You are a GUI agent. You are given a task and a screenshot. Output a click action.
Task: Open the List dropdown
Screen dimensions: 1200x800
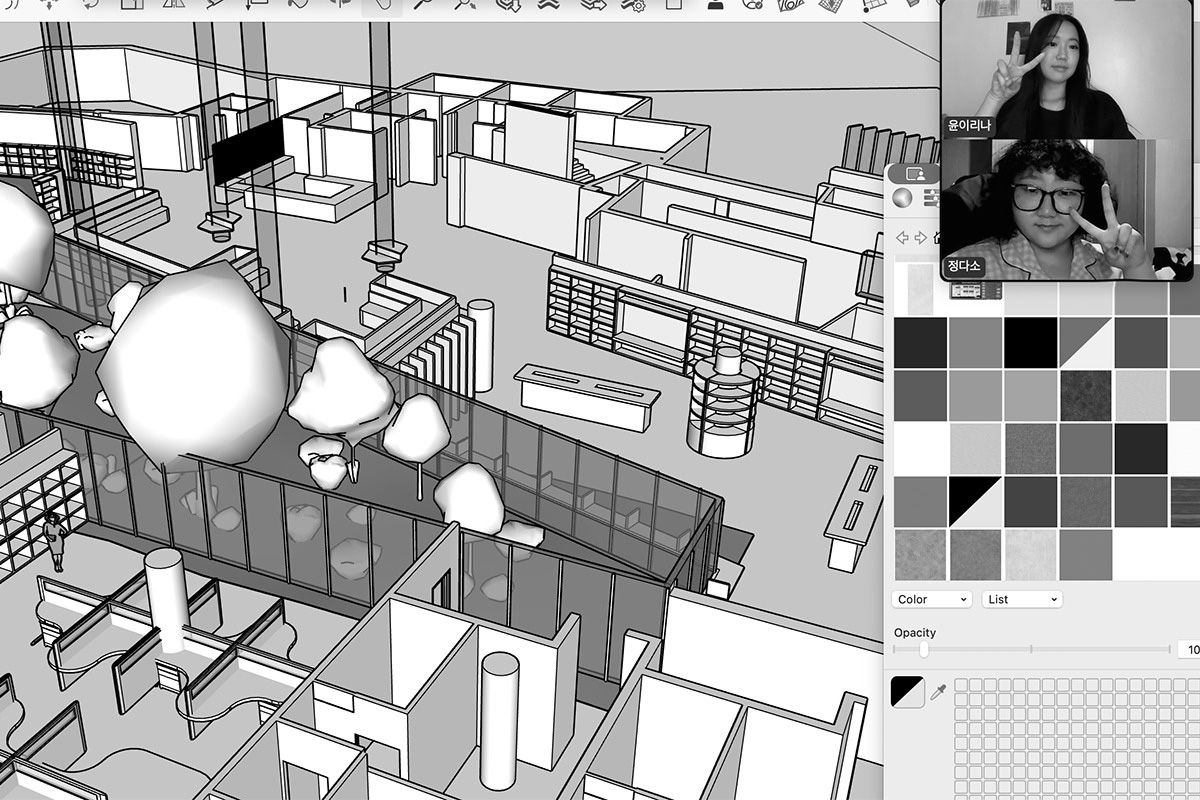point(1021,599)
